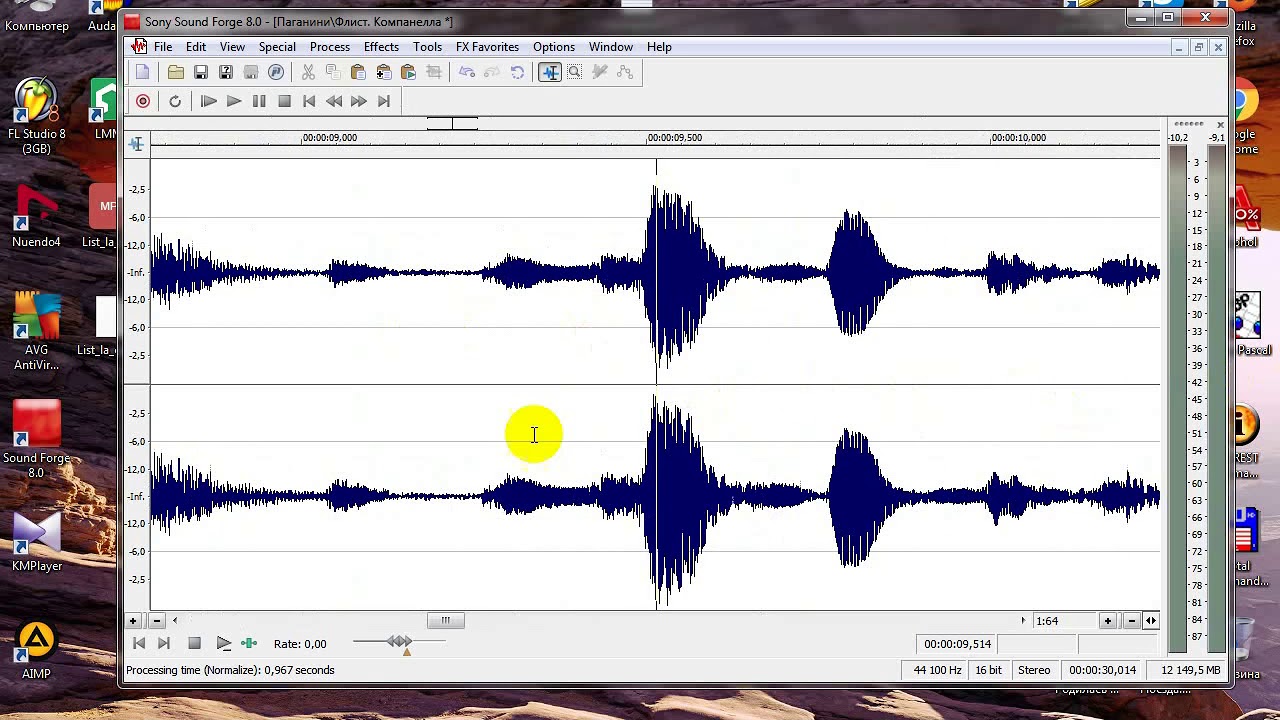Open the FX Favorites menu

pyautogui.click(x=487, y=47)
